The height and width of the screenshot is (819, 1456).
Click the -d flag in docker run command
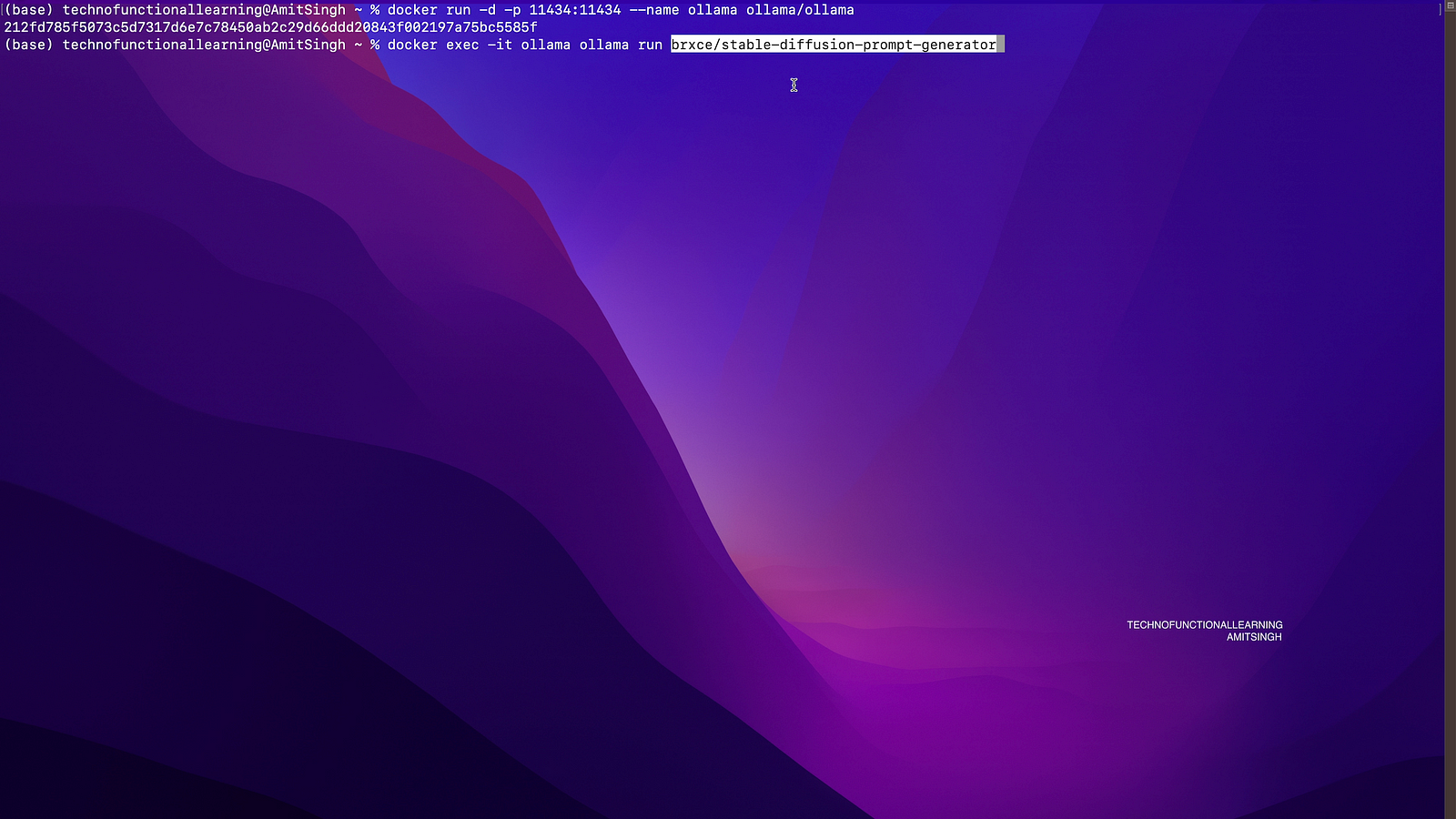click(x=487, y=10)
